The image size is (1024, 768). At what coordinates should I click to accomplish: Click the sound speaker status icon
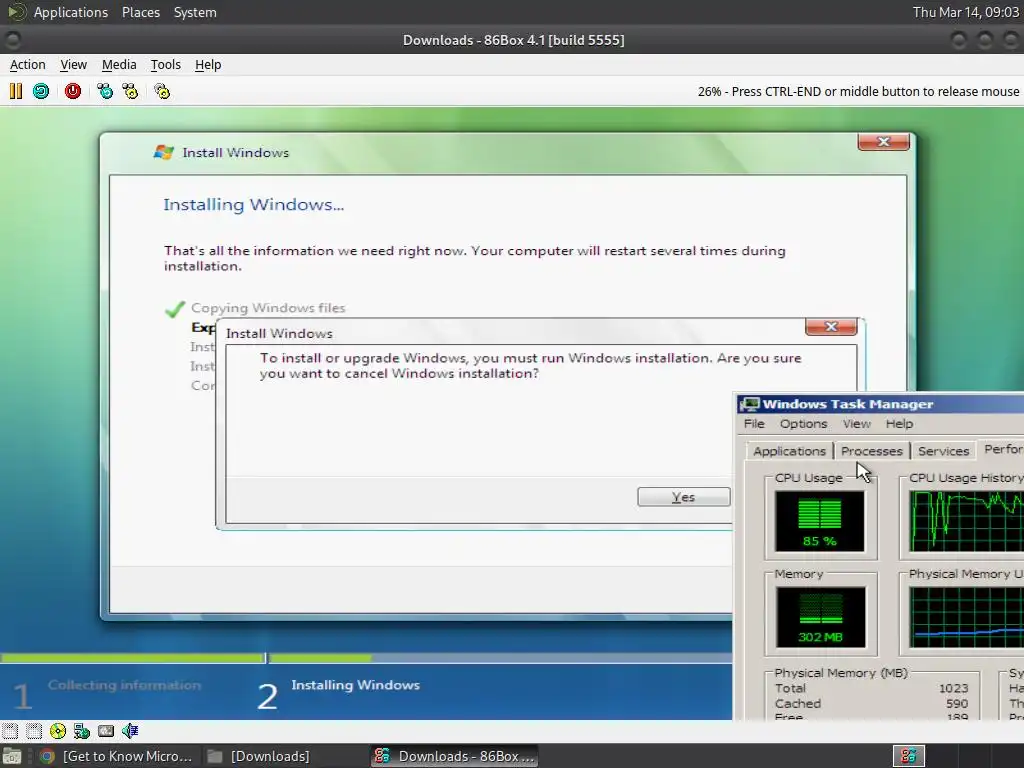[130, 731]
